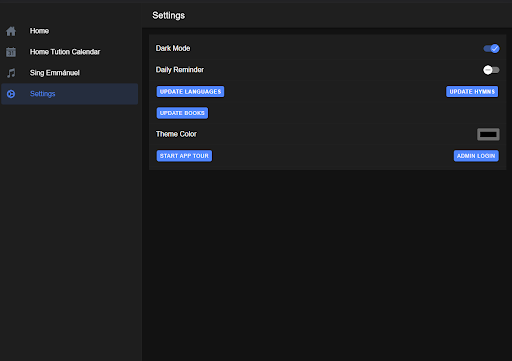
Task: Click the Update Languages button
Action: pyautogui.click(x=190, y=92)
